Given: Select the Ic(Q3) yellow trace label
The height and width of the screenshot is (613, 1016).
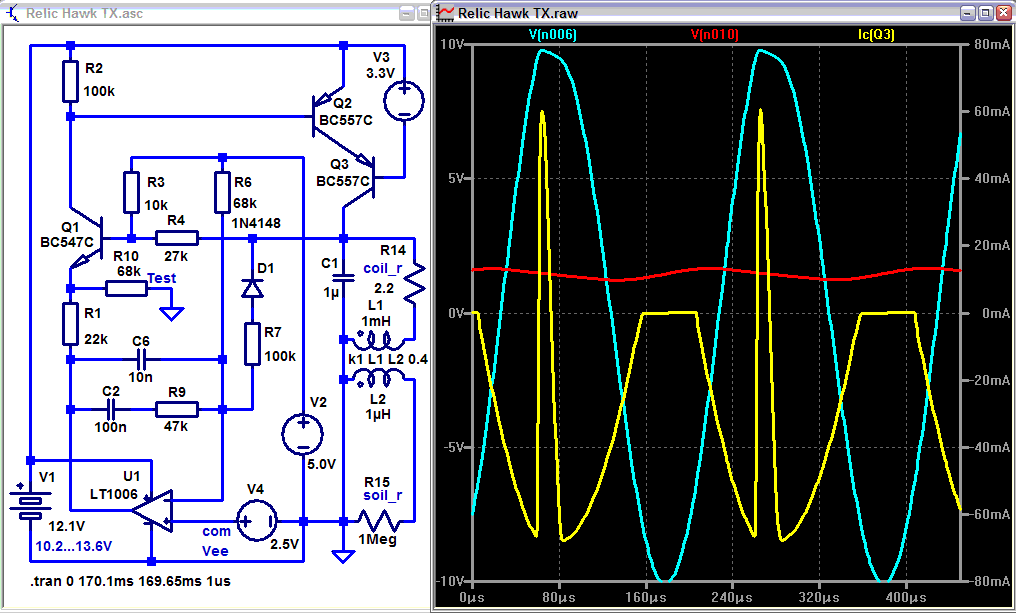Looking at the screenshot, I should [x=876, y=35].
